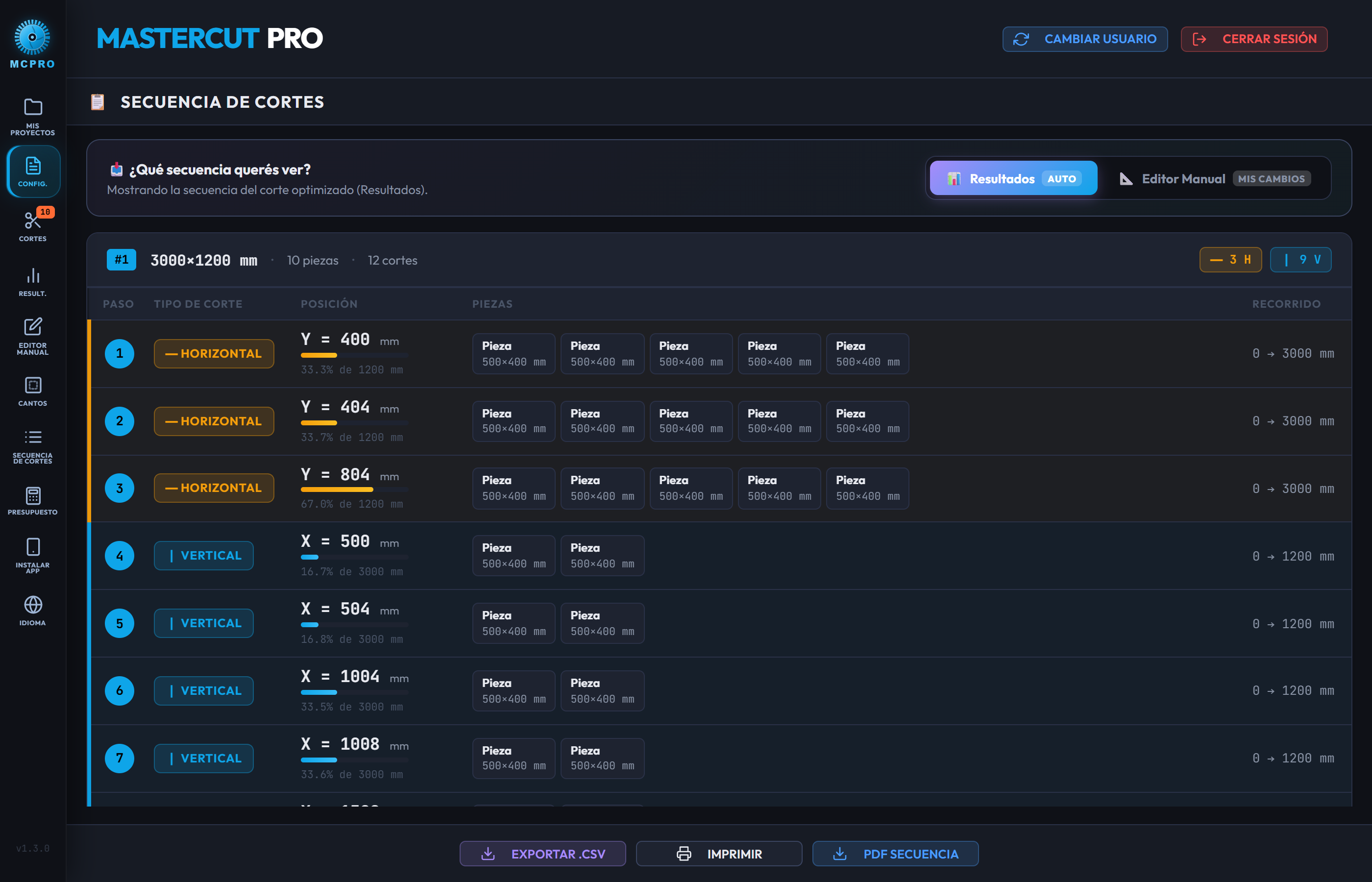Open Secuencia de Cortes sidebar icon
The image size is (1372, 882).
tap(33, 438)
